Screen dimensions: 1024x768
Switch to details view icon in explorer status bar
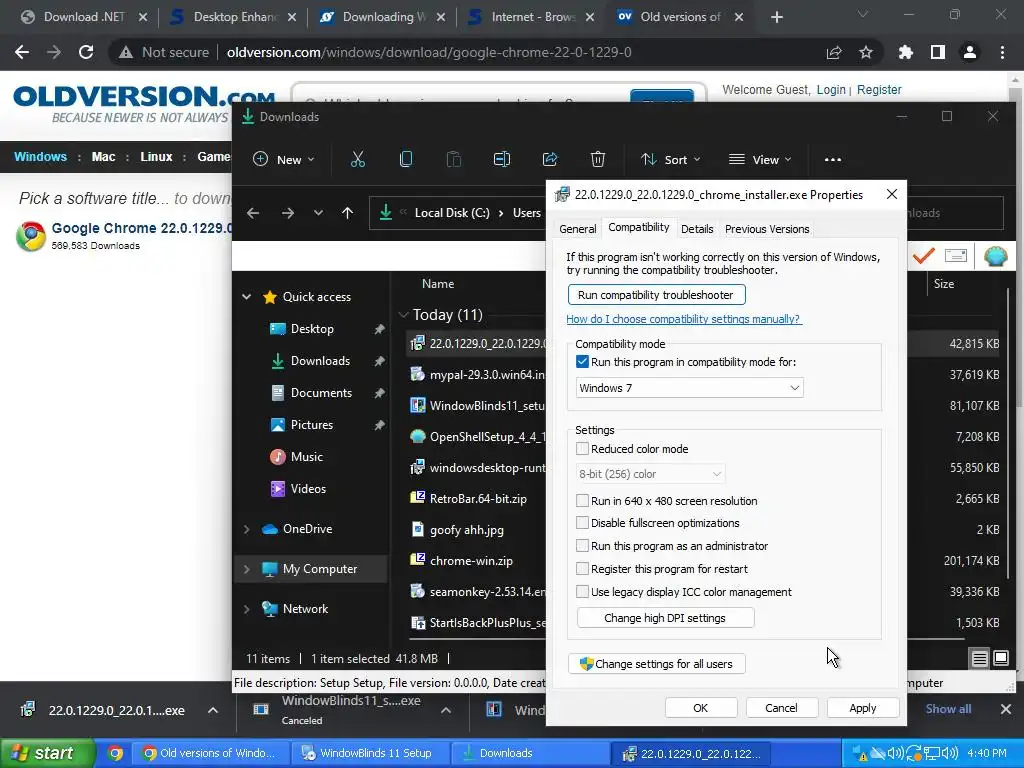(980, 659)
